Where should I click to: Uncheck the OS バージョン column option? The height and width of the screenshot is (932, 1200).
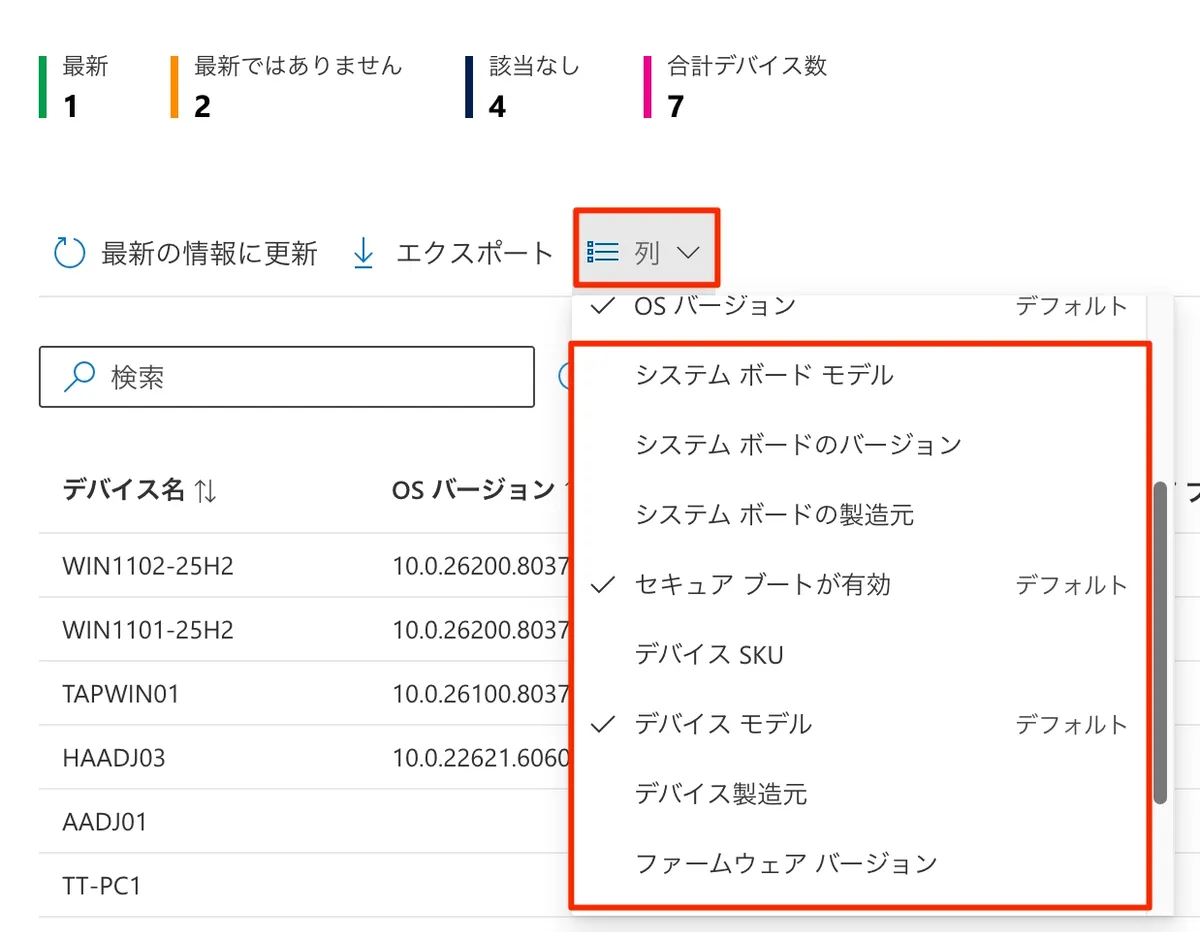(714, 306)
